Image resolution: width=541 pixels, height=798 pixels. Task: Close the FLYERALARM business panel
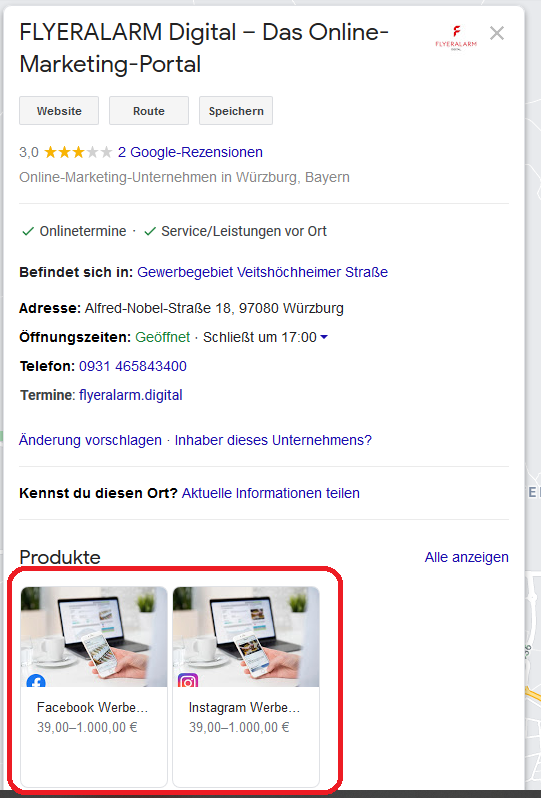click(497, 34)
